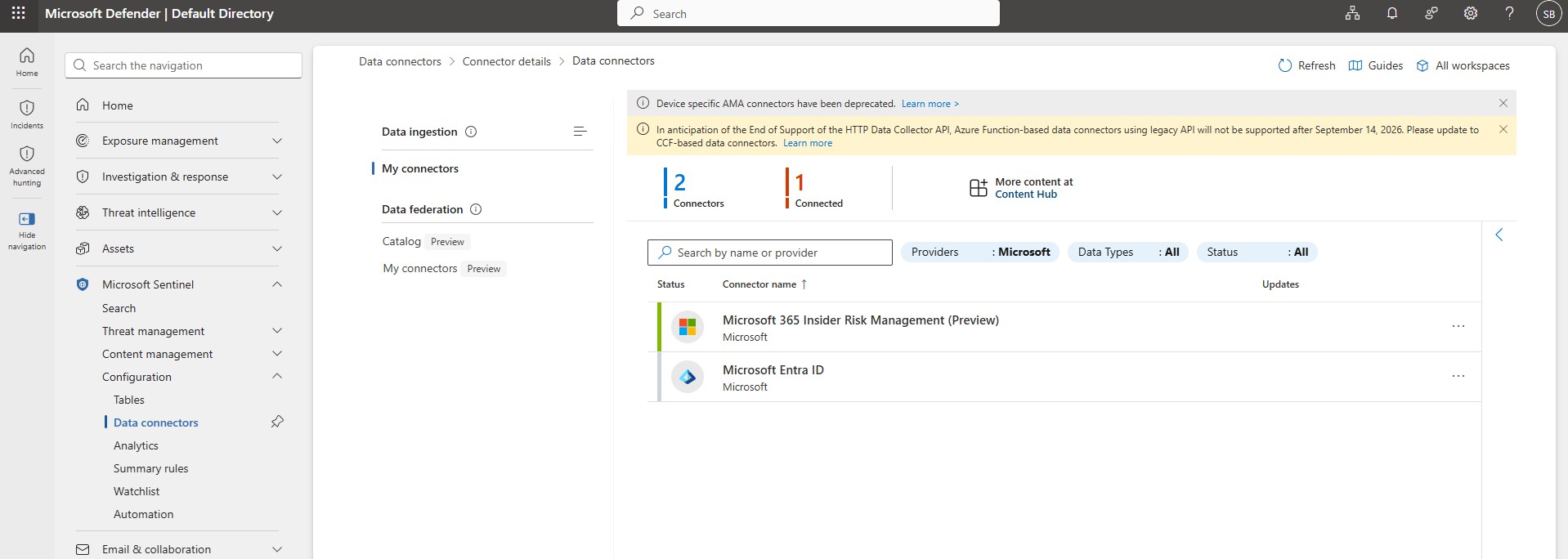This screenshot has width=1568, height=559.
Task: Open Providers filter dropdown
Action: pos(980,252)
